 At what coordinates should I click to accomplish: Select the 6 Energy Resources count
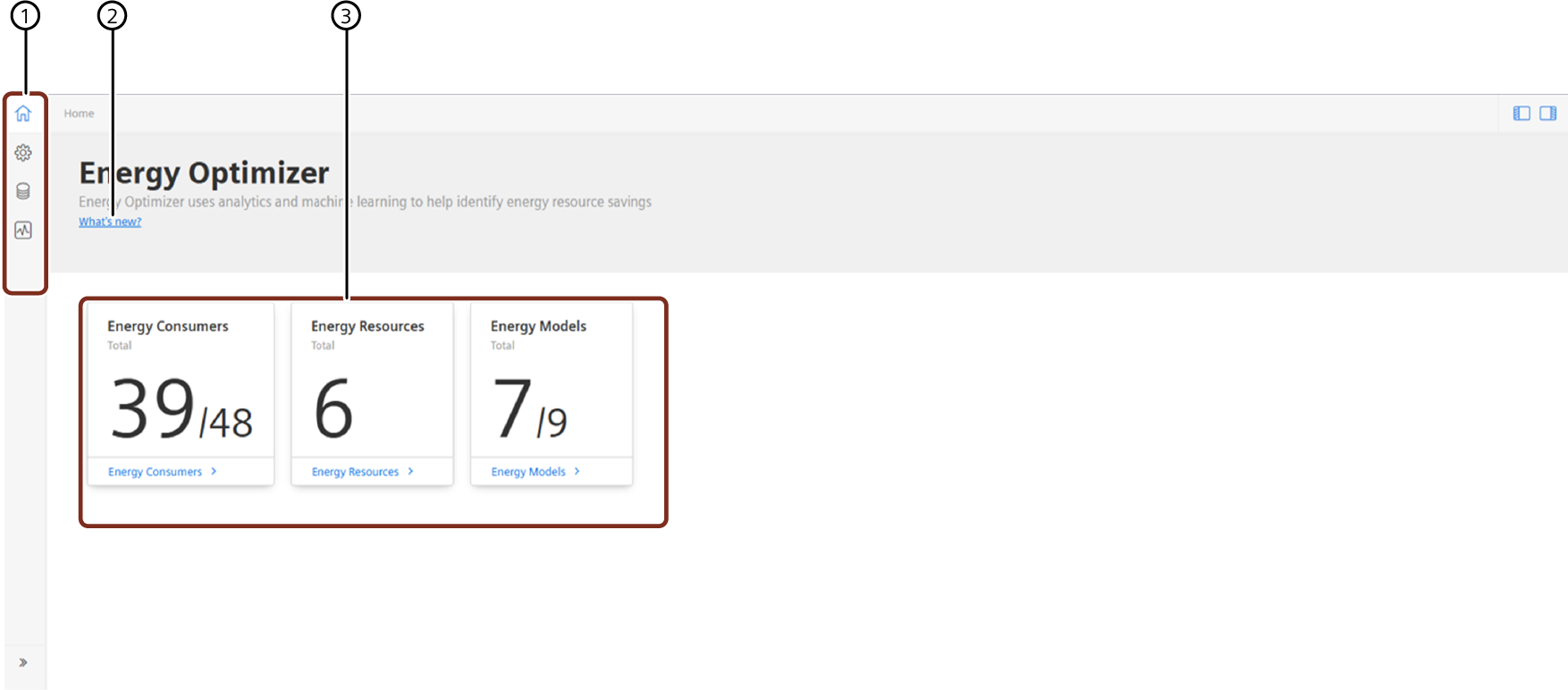(333, 408)
